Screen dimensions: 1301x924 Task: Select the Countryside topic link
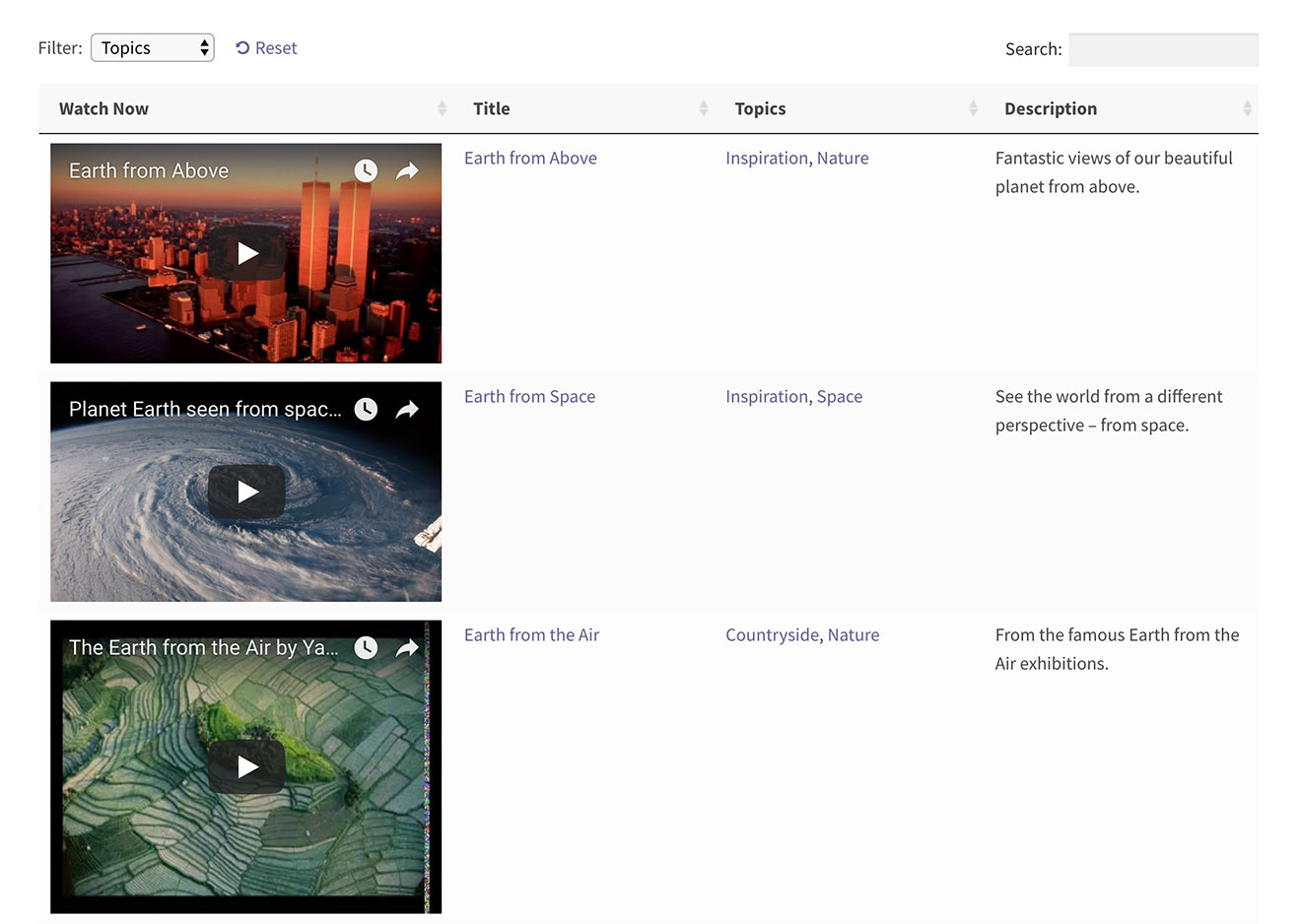click(x=772, y=634)
